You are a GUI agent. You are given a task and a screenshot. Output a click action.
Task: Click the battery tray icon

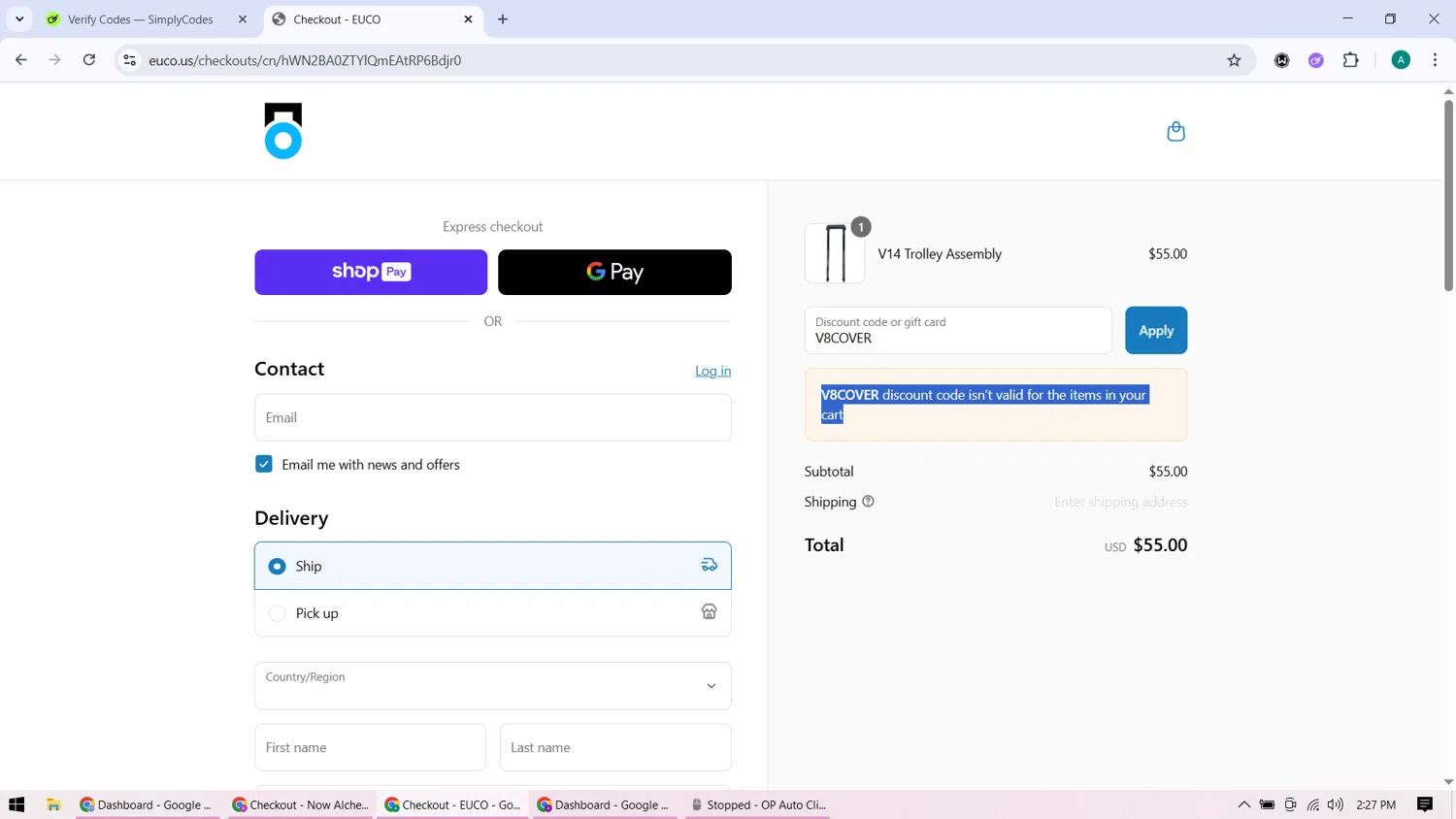1267,804
